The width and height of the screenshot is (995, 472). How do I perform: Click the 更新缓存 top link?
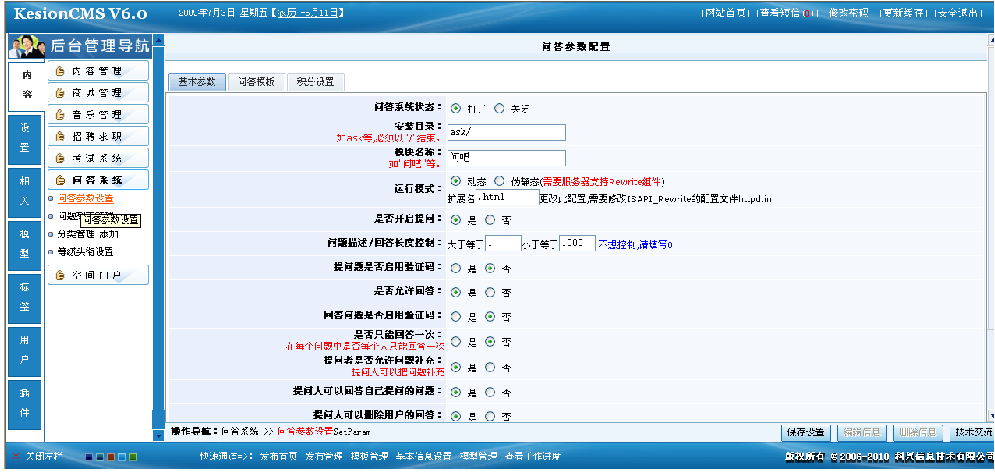[902, 13]
